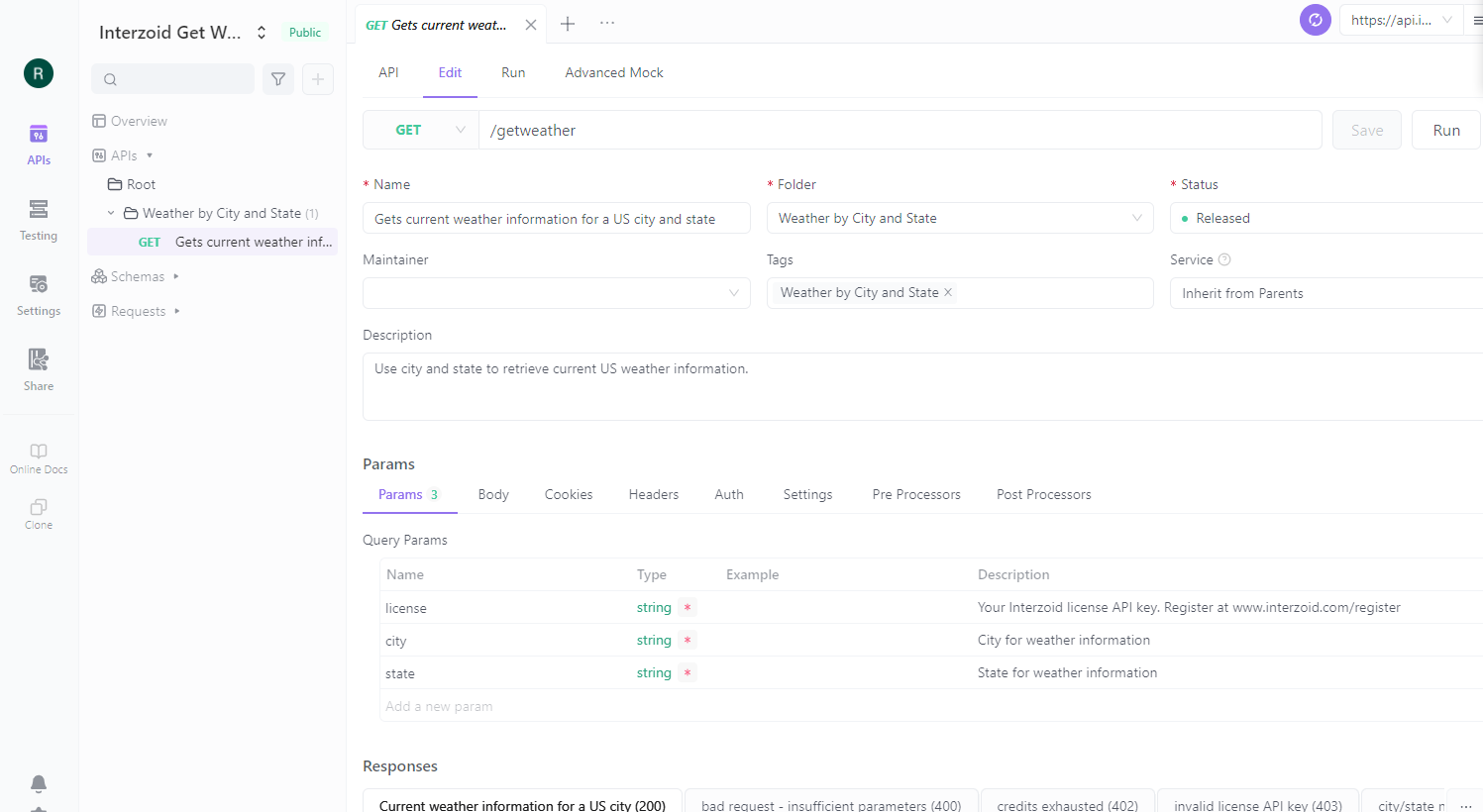The image size is (1483, 812).
Task: Open the Testing section
Action: (39, 220)
